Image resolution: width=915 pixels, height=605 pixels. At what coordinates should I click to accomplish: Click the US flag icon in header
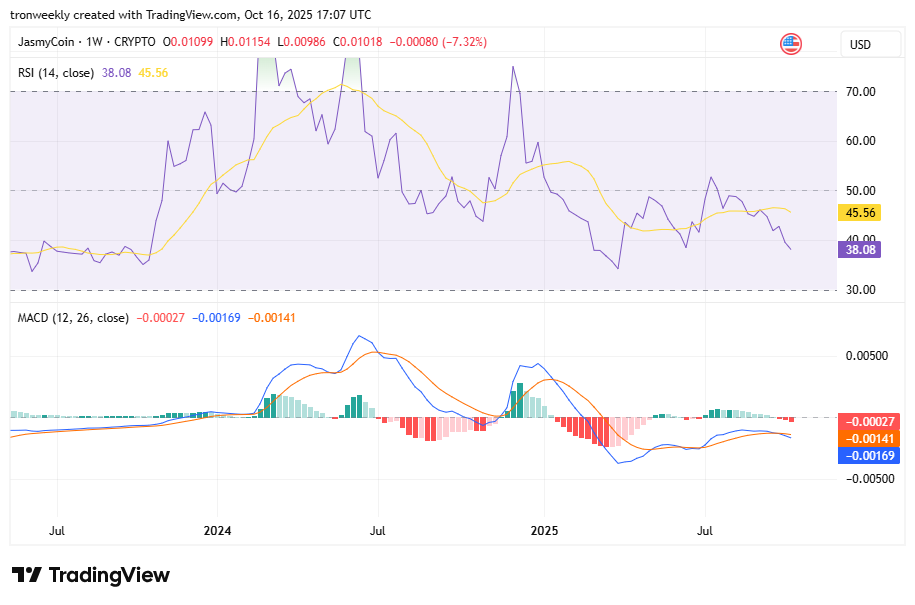click(791, 44)
